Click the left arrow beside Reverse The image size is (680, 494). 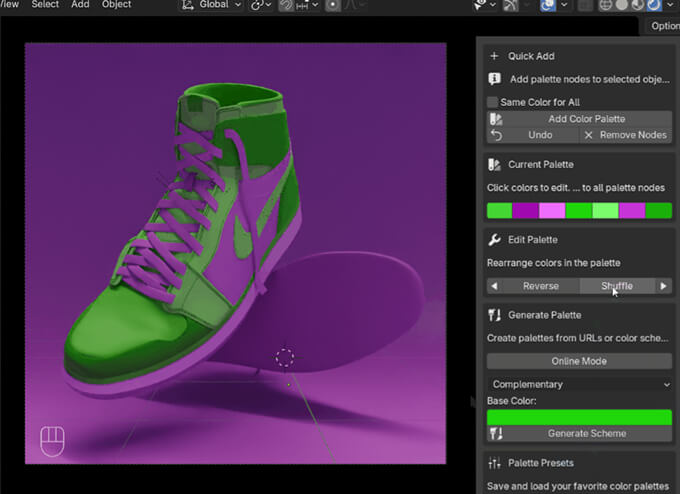point(494,286)
